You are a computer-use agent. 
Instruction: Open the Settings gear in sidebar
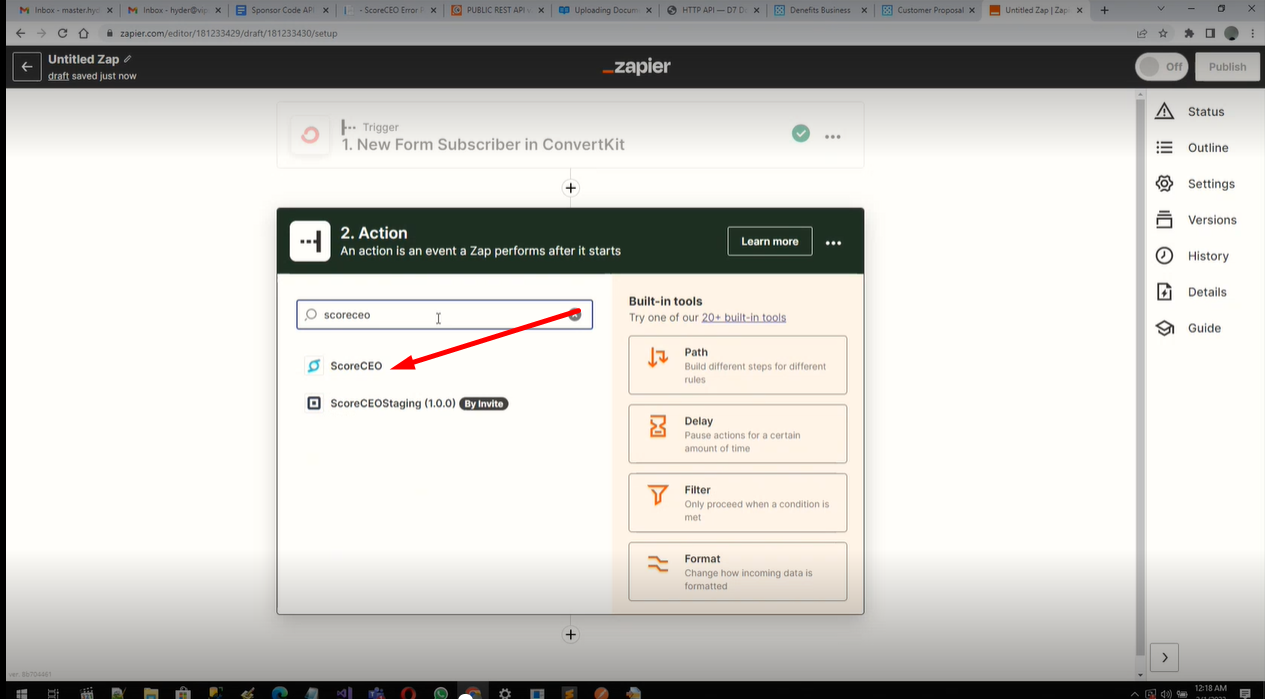coord(1195,184)
